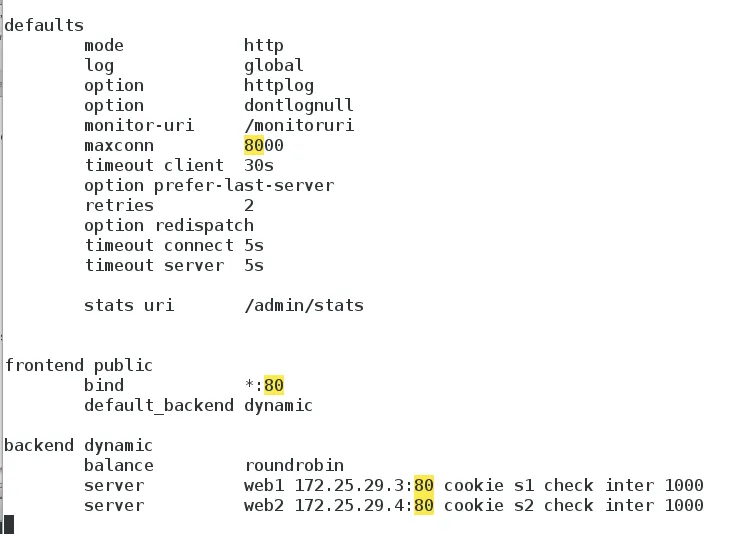Click the 'httplog' option text
The width and height of the screenshot is (736, 534).
click(x=279, y=85)
